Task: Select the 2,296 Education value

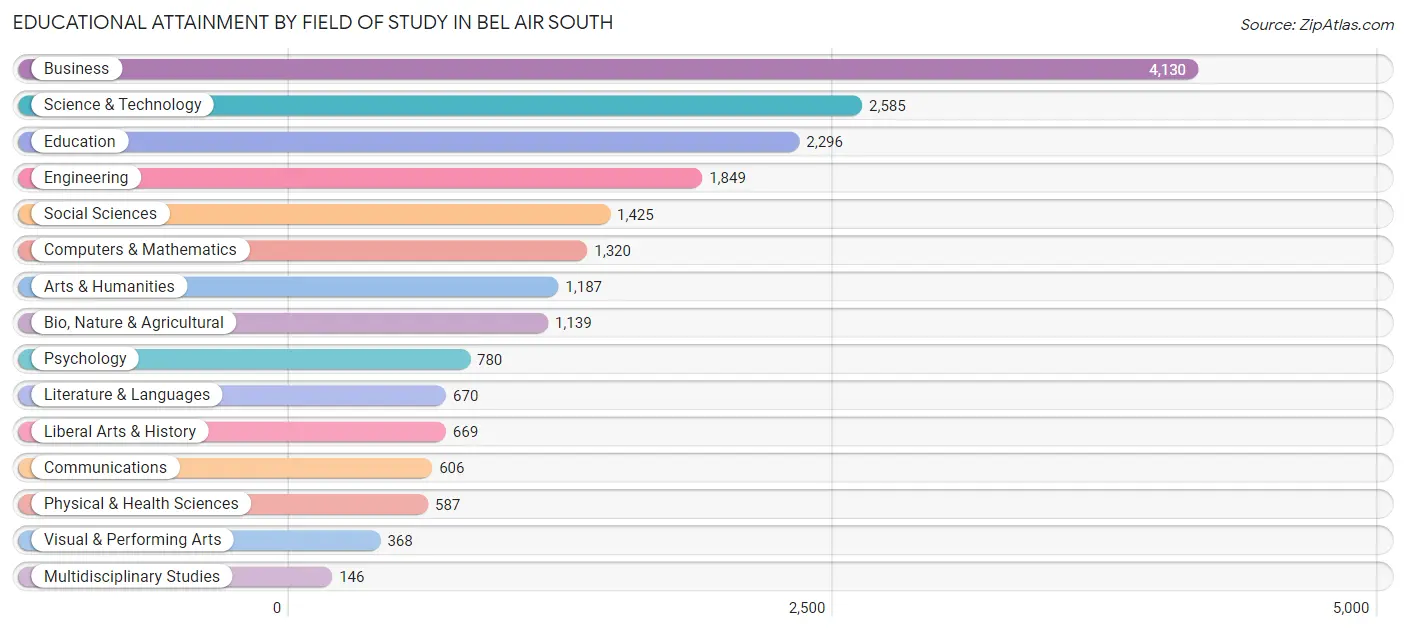Action: [824, 142]
